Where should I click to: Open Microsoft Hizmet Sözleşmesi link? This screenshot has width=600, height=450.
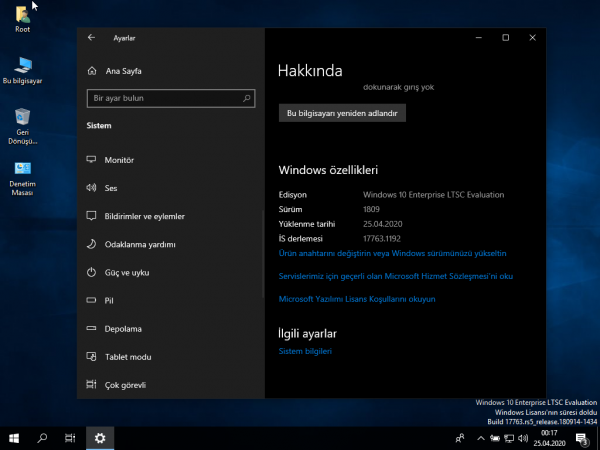(x=395, y=276)
